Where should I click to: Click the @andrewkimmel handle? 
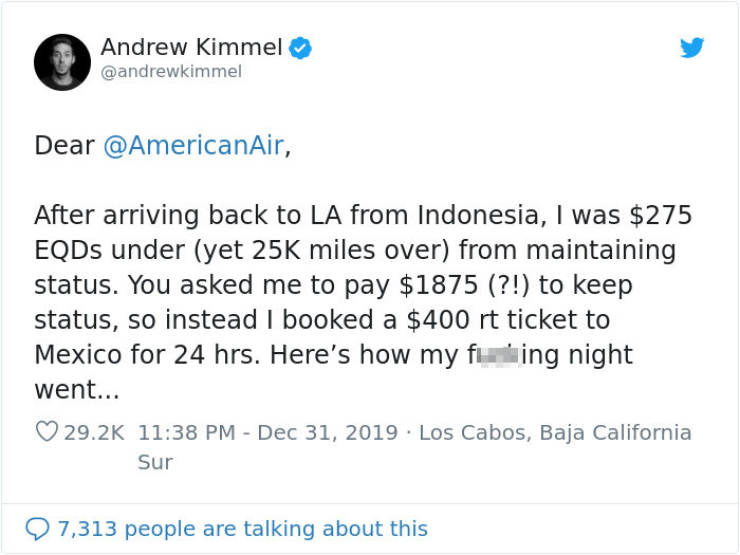coord(171,72)
